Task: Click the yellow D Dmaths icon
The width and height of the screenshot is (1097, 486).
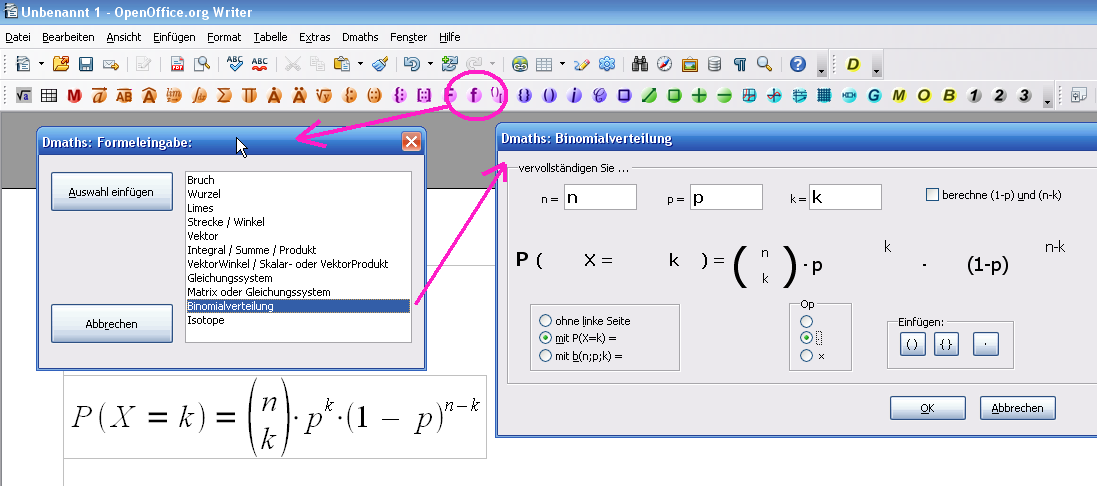Action: tap(853, 65)
